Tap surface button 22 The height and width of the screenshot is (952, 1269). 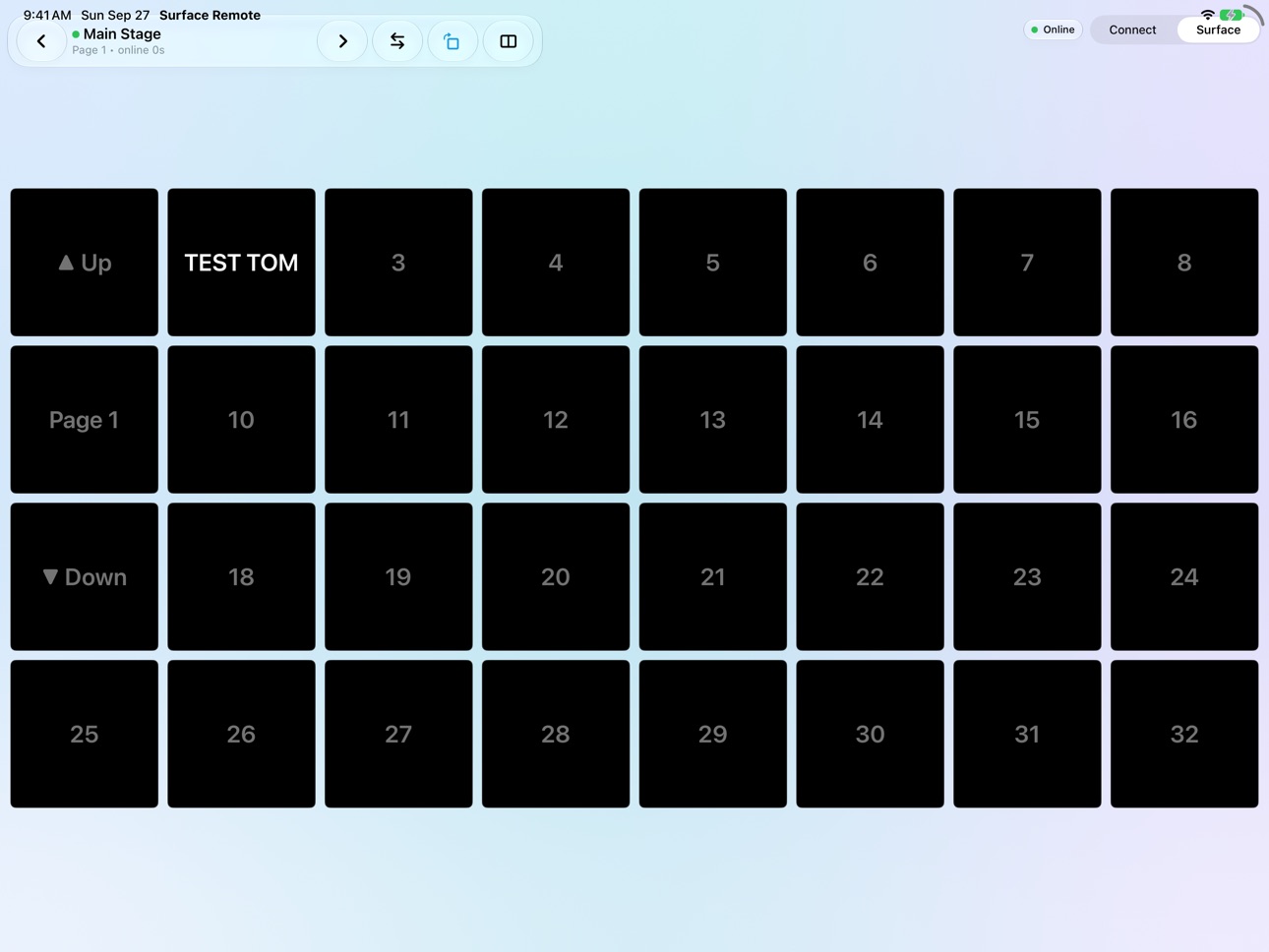(870, 577)
